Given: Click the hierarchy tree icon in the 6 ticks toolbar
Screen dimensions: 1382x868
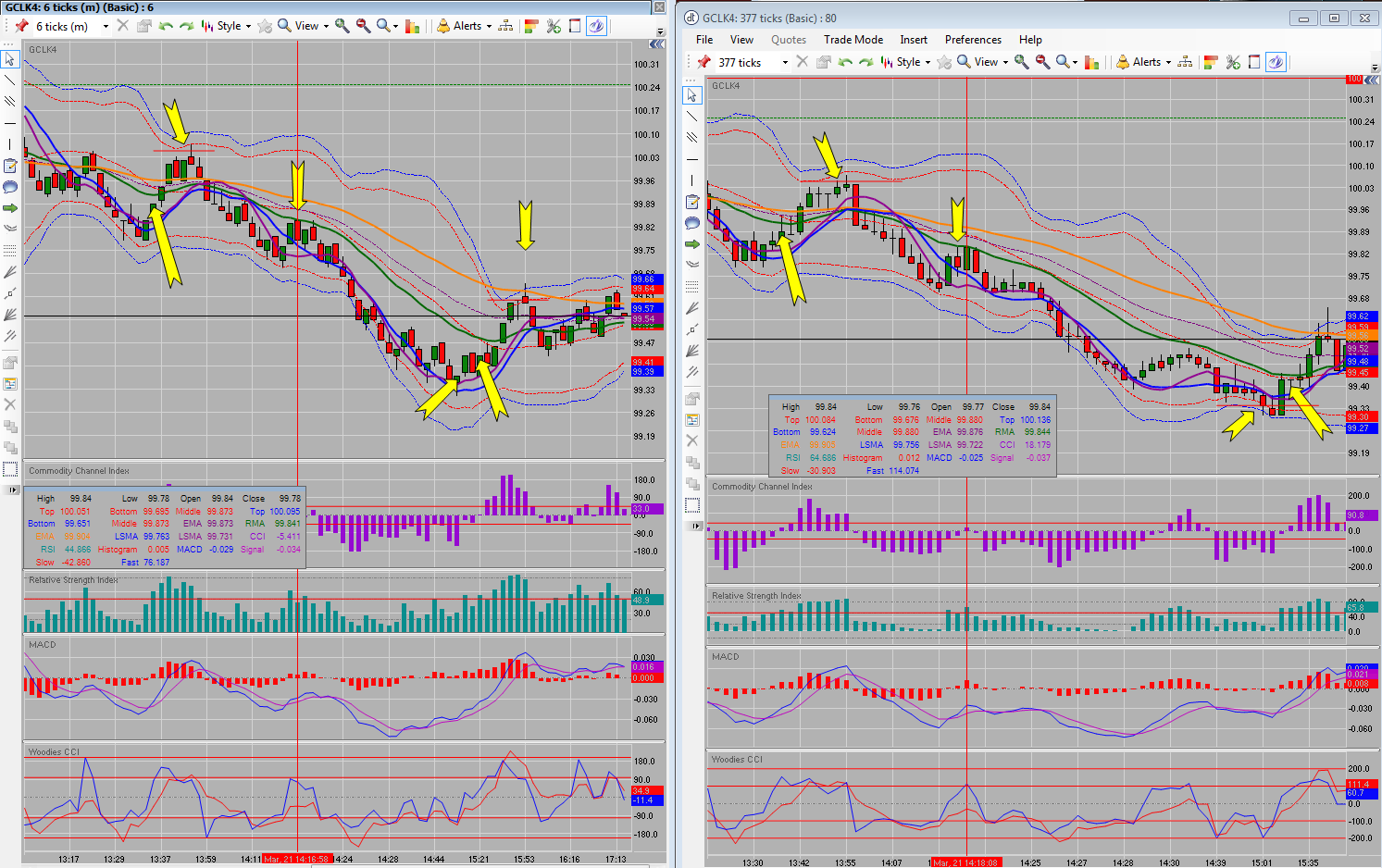Looking at the screenshot, I should [x=505, y=26].
